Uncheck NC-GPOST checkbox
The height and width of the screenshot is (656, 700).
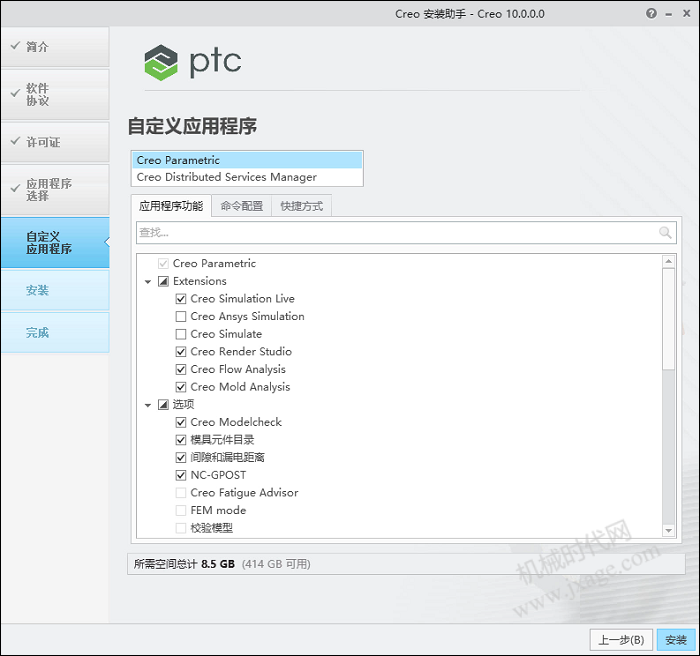[x=181, y=475]
